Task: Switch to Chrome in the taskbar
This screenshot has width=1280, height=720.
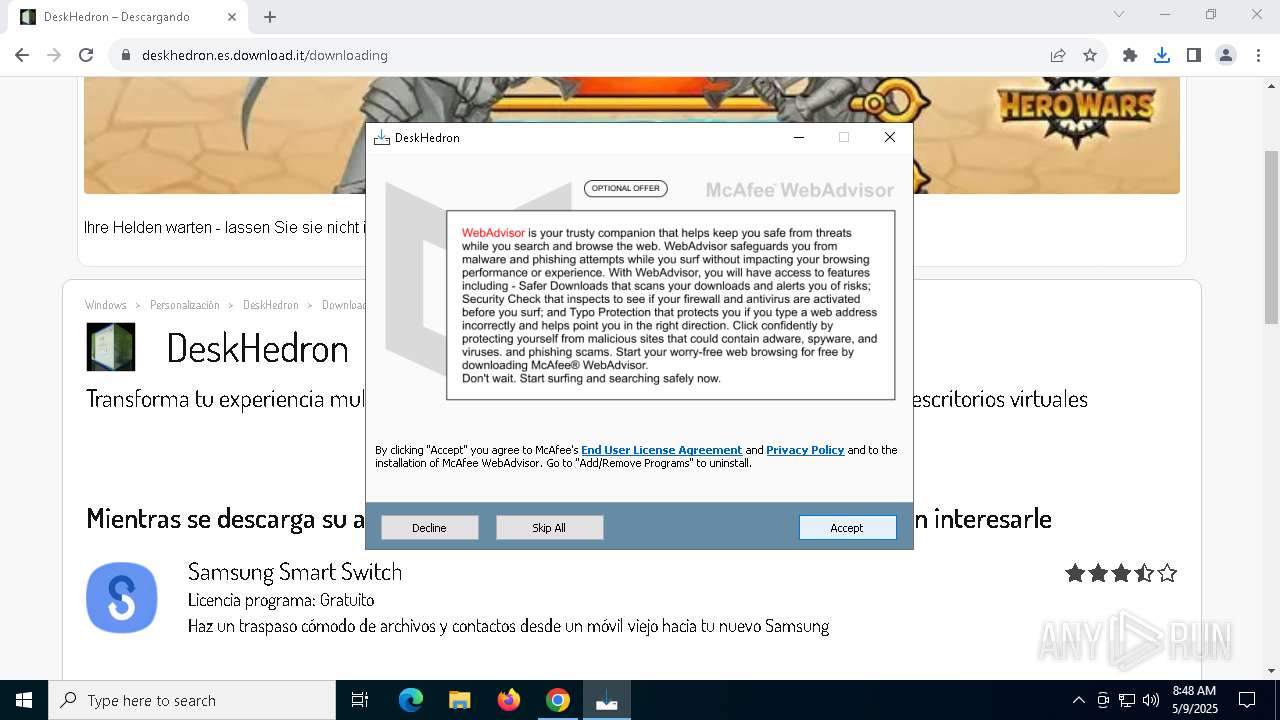Action: (x=558, y=700)
